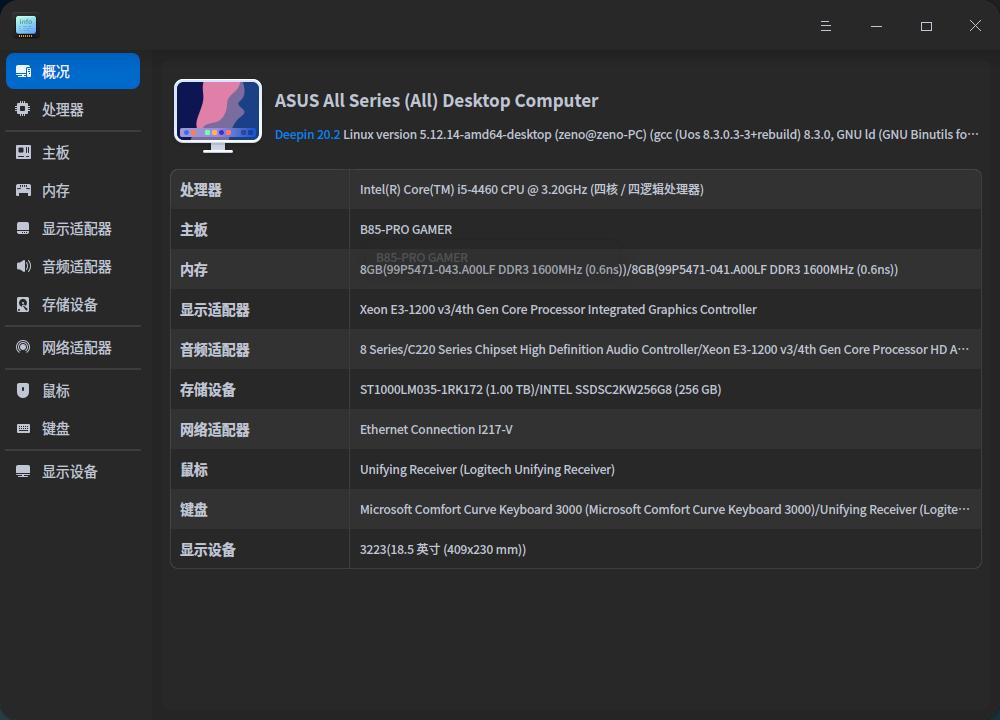
Task: Click the 音频适配器 row label in table
Action: coord(214,350)
